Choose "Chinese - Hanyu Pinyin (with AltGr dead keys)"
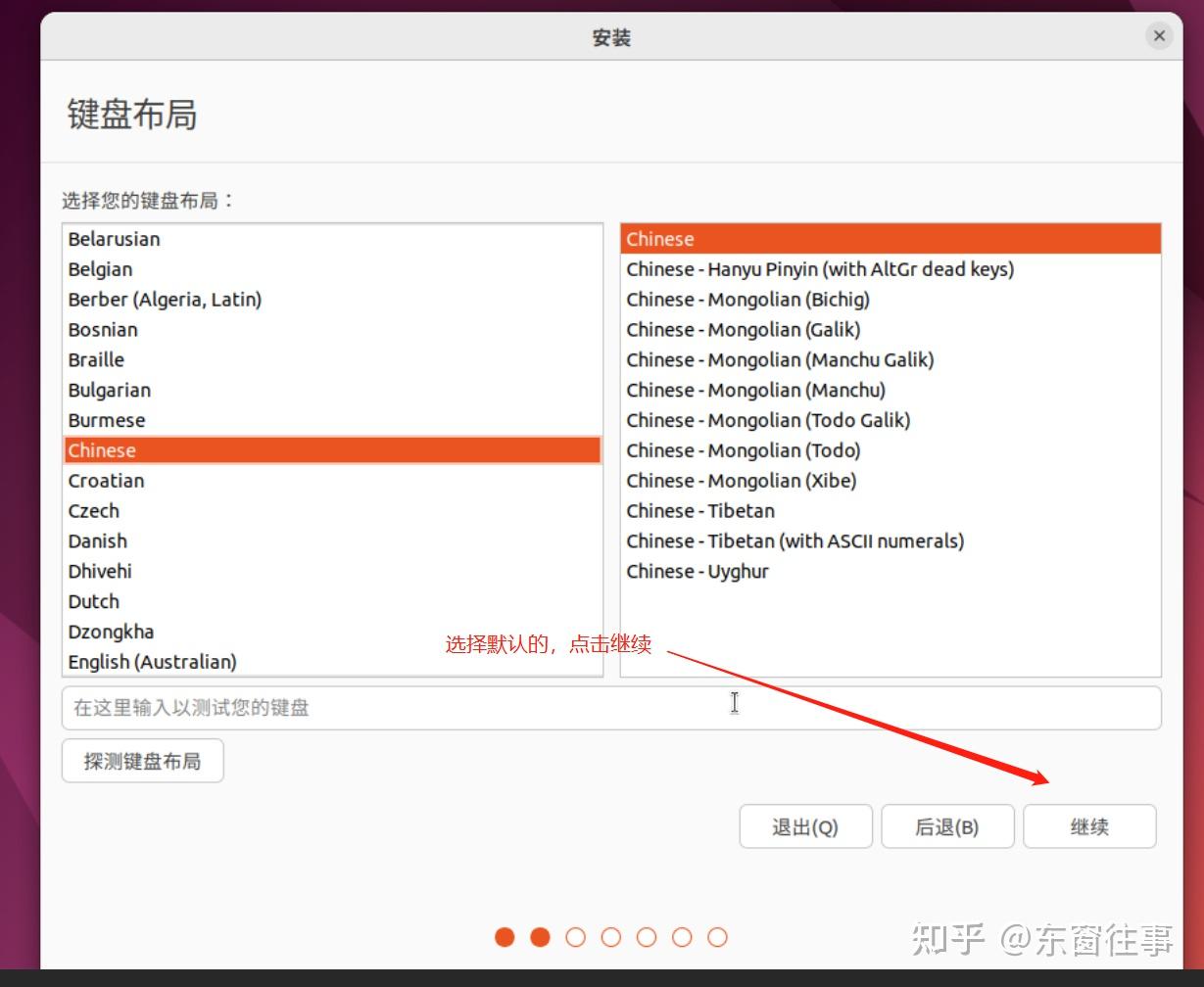This screenshot has width=1204, height=987. point(819,268)
